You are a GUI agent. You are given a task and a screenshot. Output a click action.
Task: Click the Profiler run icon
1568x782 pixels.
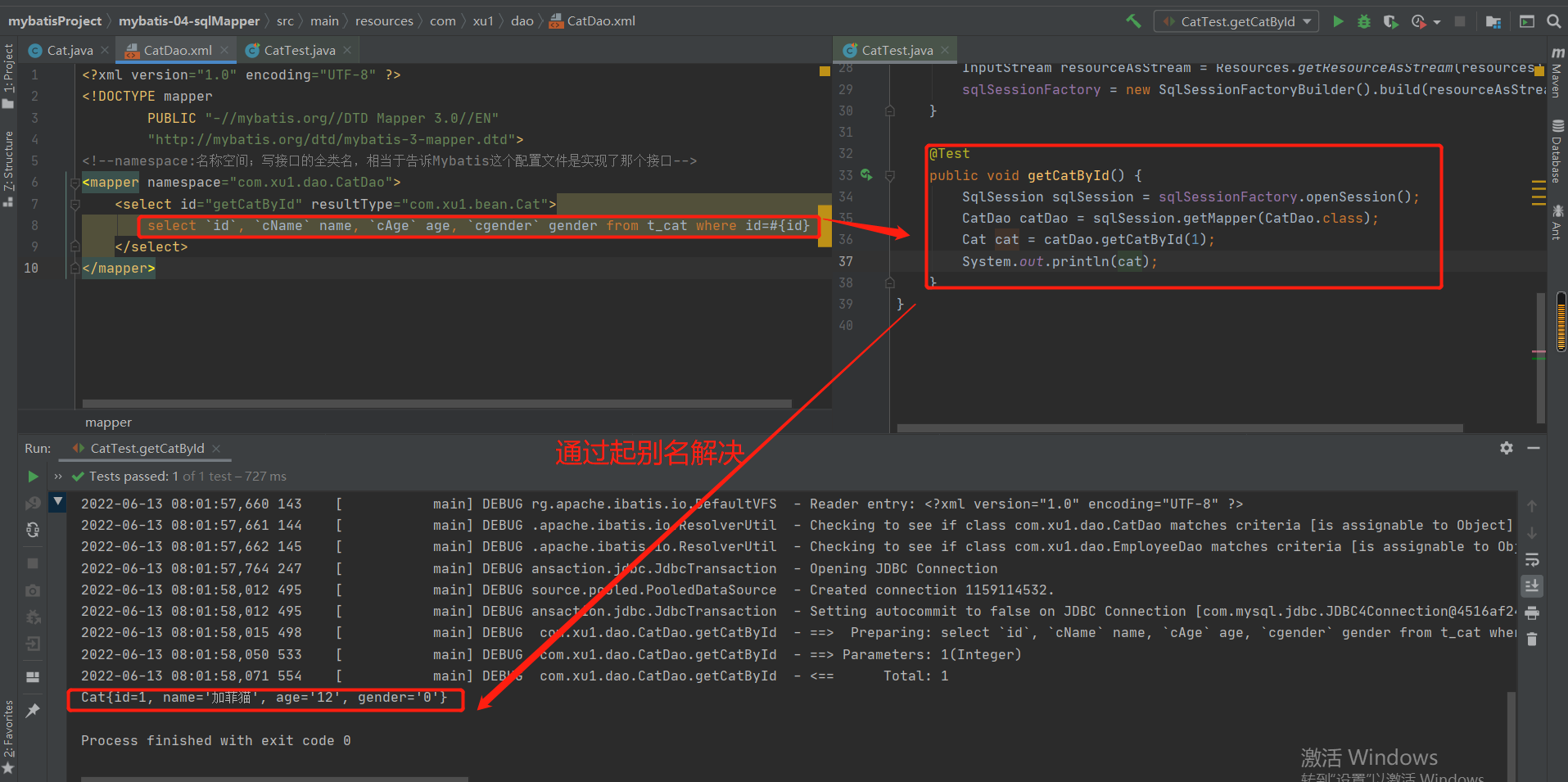coord(1418,21)
